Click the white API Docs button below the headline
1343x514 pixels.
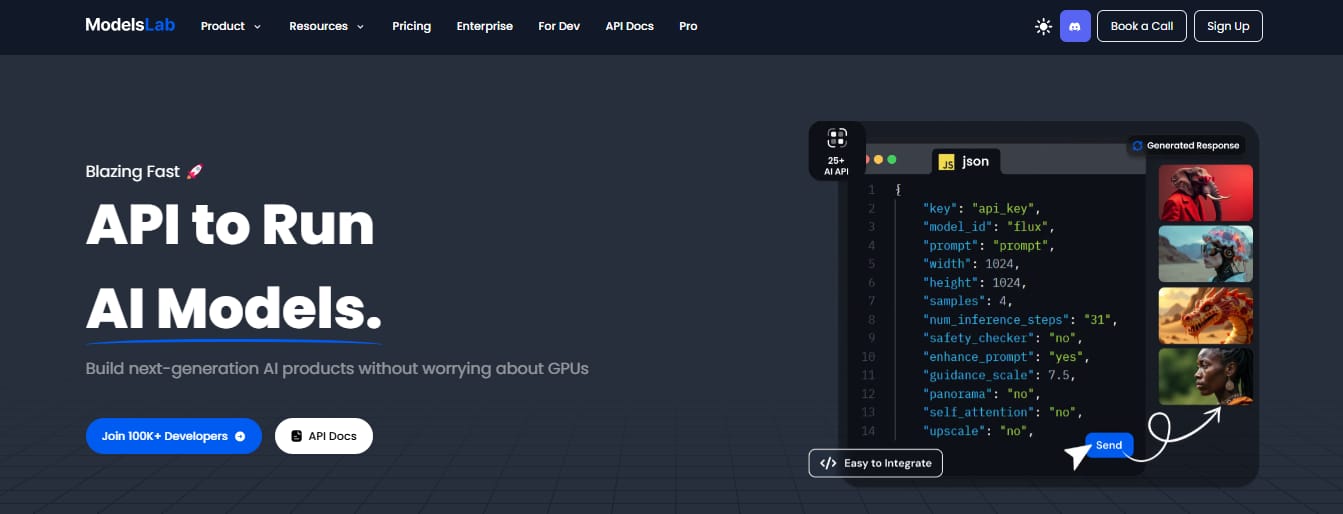[324, 436]
